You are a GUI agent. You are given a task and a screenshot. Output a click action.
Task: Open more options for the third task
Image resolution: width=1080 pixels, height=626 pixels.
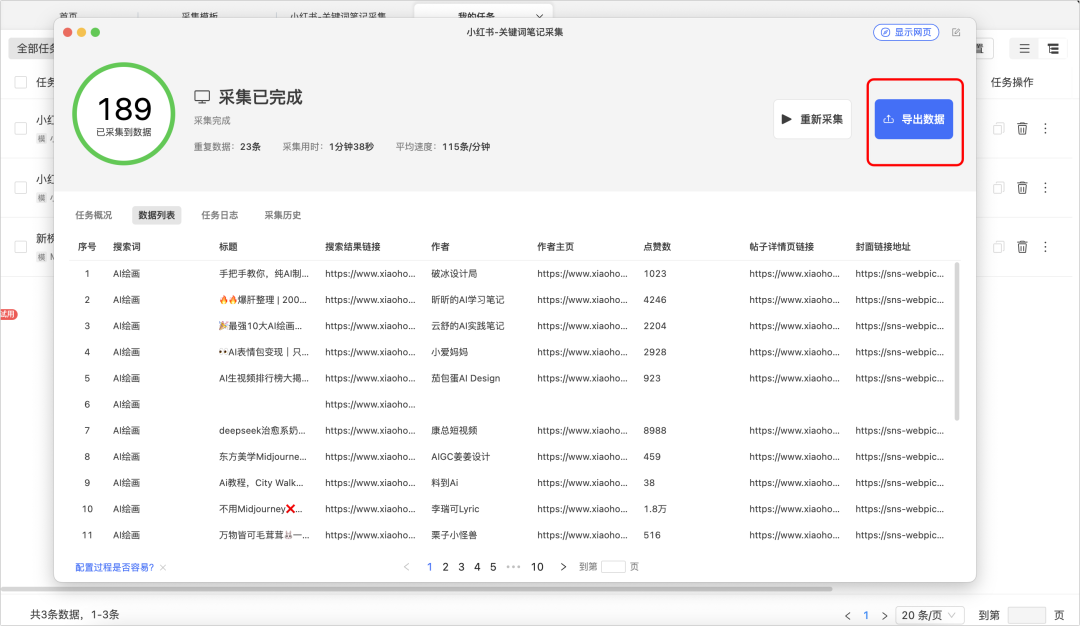click(x=1046, y=247)
